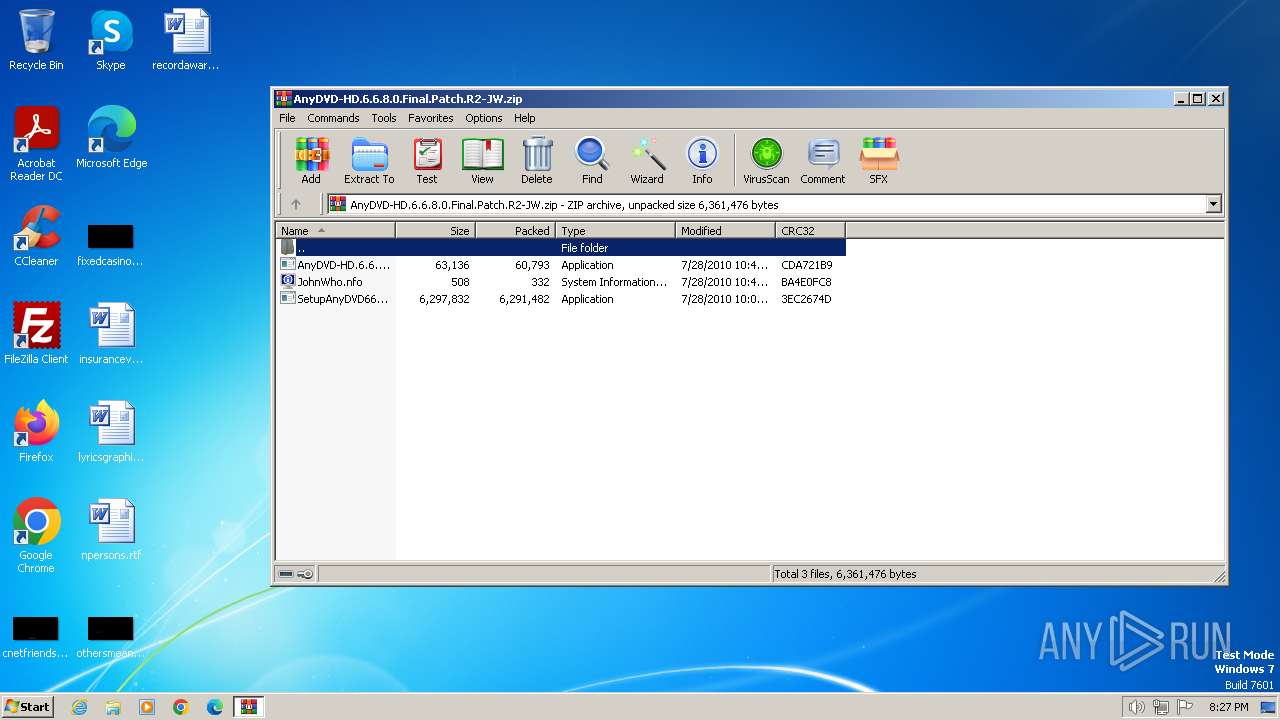
Task: Open the archive Comment tool
Action: click(823, 161)
